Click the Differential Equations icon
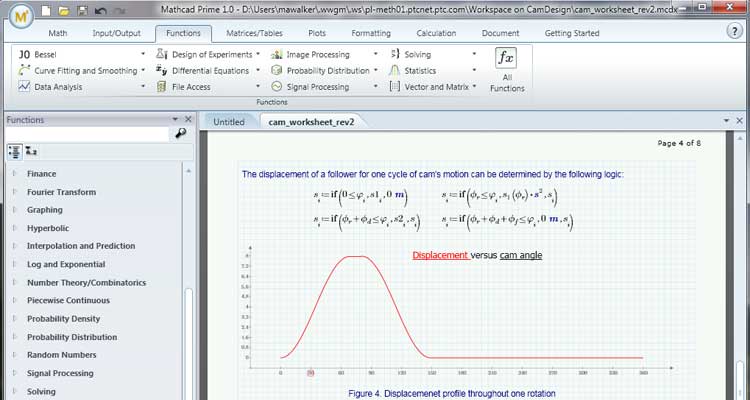The height and width of the screenshot is (400, 750). [162, 70]
